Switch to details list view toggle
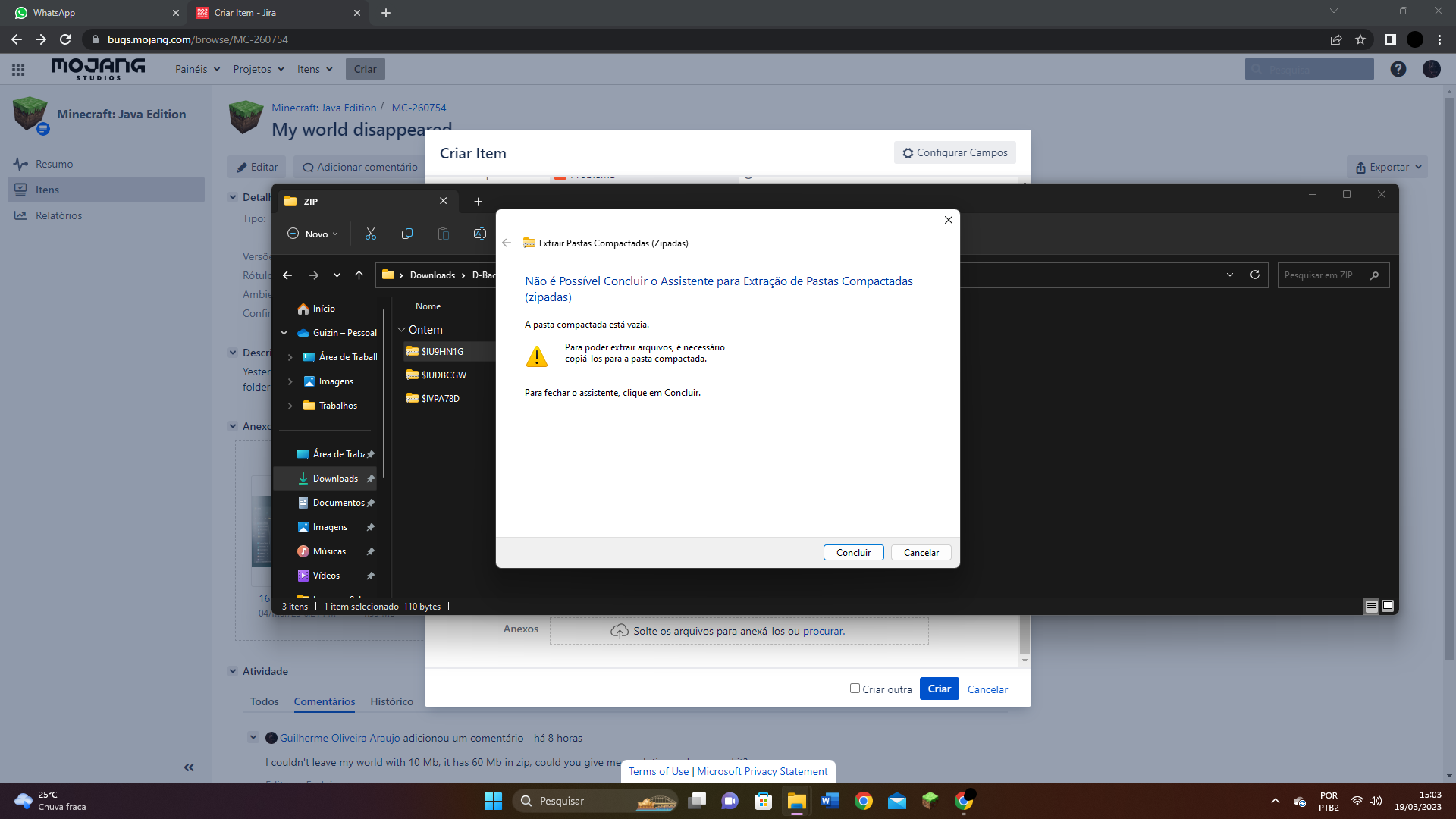Viewport: 1456px width, 819px height. 1371,606
